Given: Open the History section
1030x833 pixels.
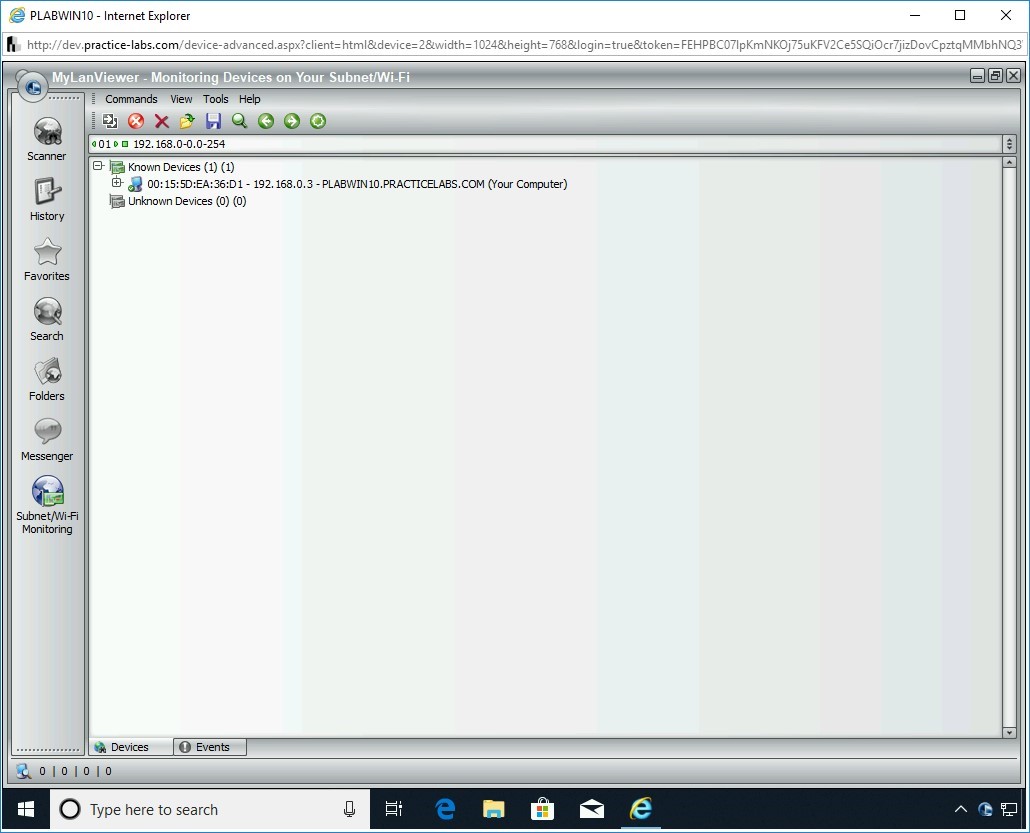Looking at the screenshot, I should coord(47,199).
